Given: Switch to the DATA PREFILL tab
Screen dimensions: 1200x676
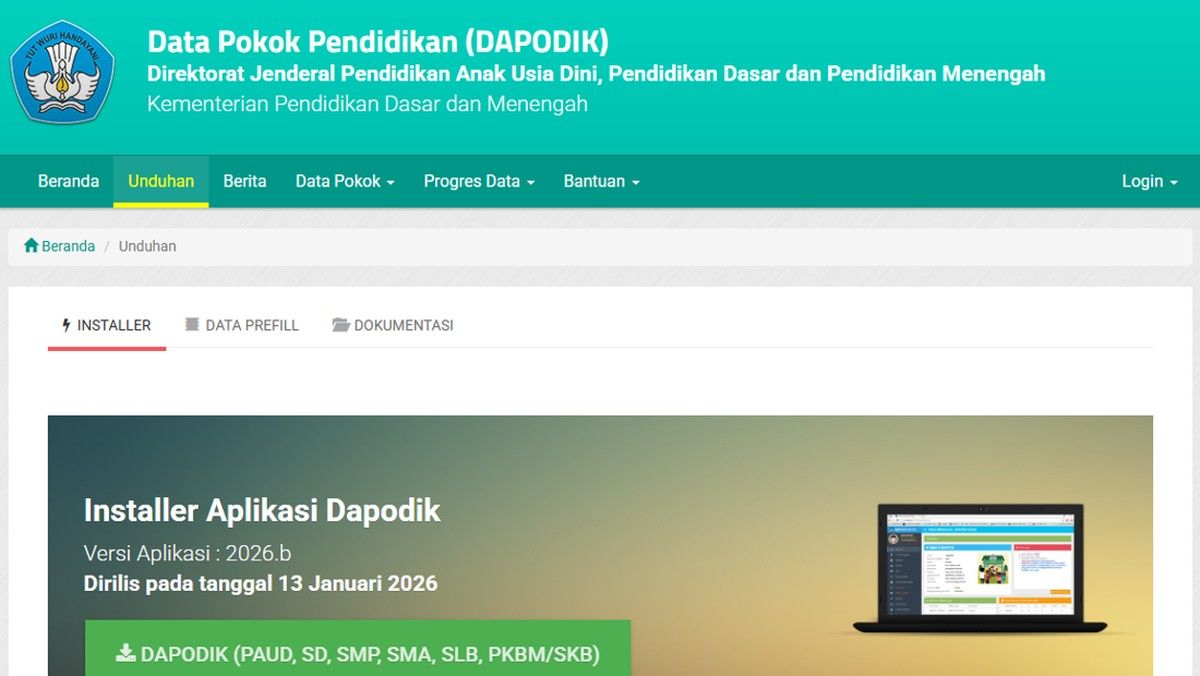Looking at the screenshot, I should click(x=242, y=325).
